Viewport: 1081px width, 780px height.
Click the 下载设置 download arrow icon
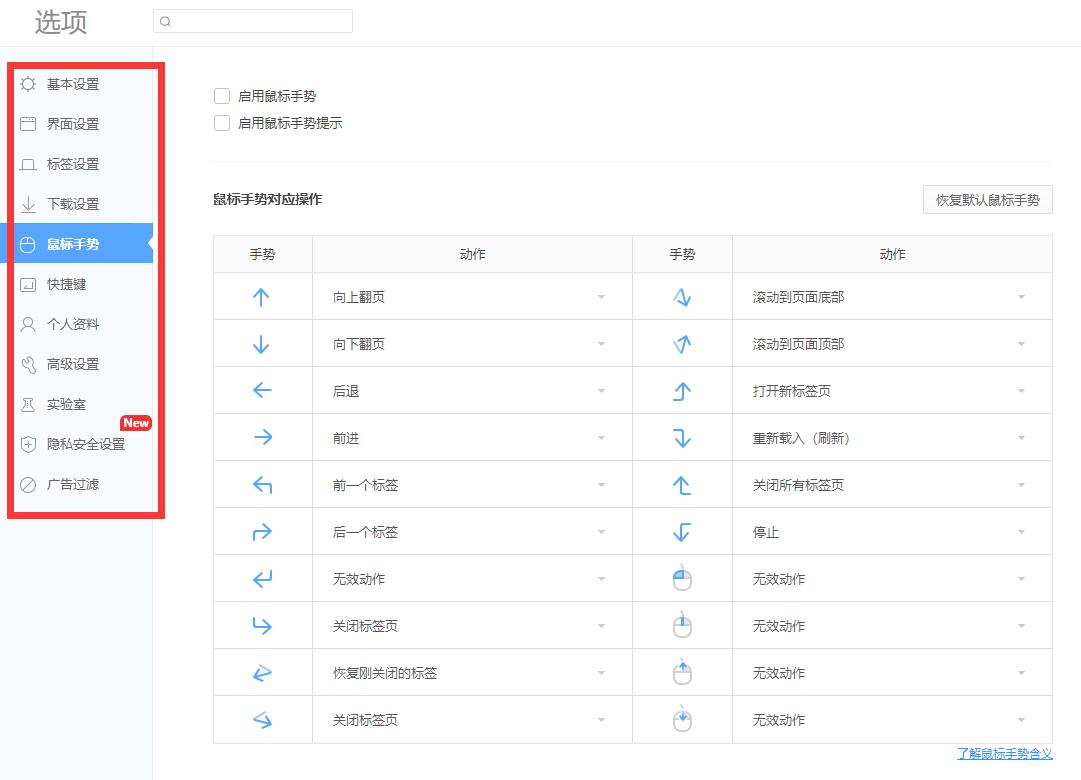coord(29,204)
